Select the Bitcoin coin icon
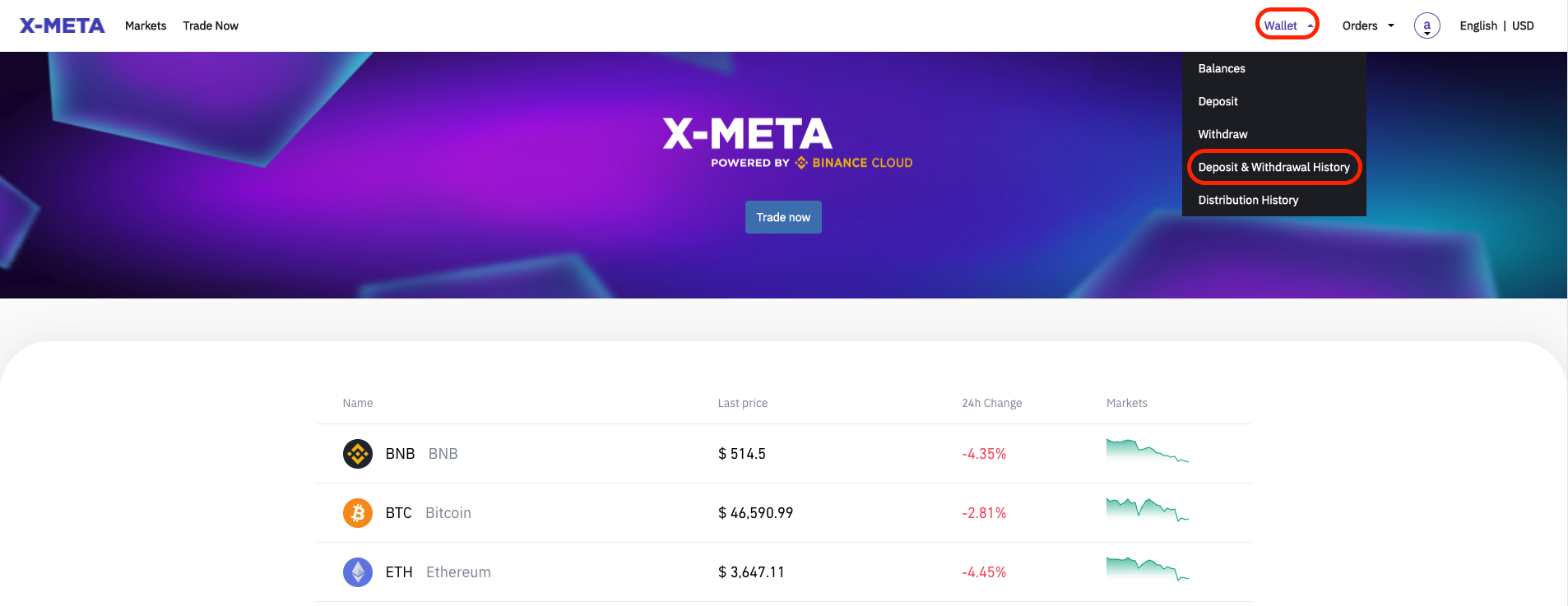This screenshot has height=606, width=1568. click(x=358, y=512)
